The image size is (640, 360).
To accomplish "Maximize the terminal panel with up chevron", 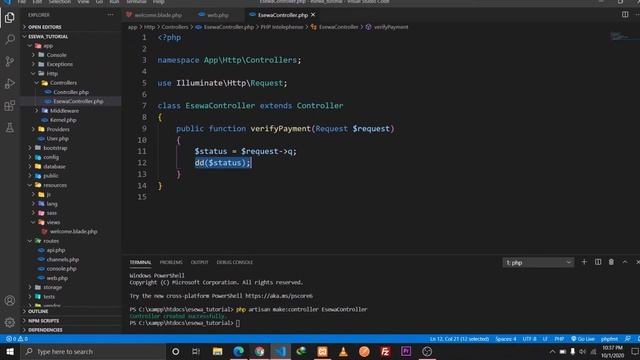I will click(625, 262).
